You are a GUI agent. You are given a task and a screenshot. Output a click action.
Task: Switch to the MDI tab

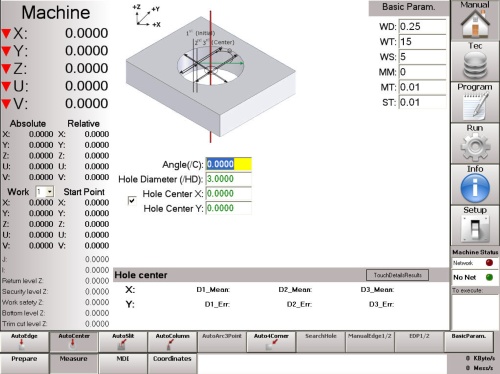(x=123, y=363)
